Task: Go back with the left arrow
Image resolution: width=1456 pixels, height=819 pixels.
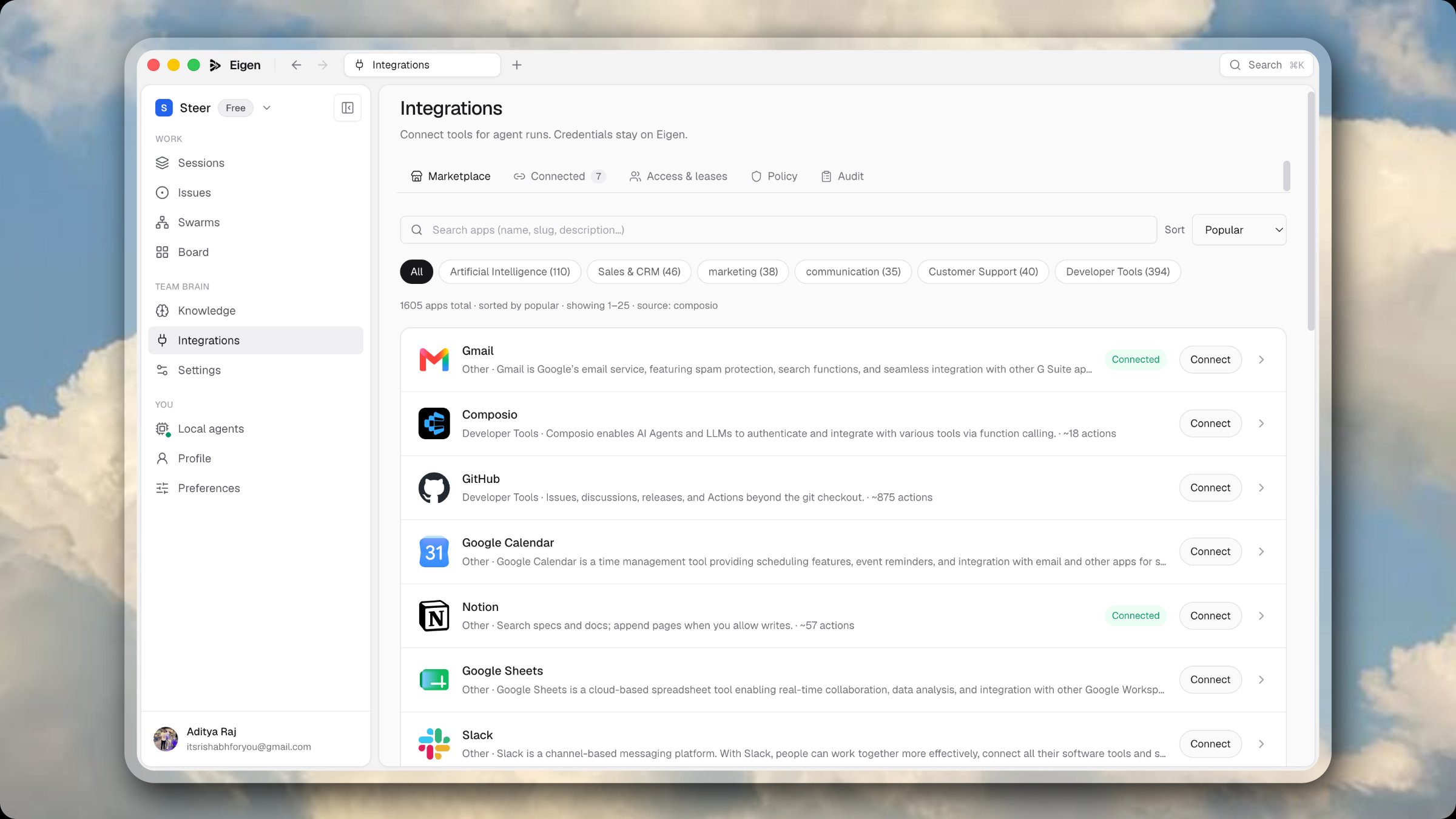Action: 296,65
